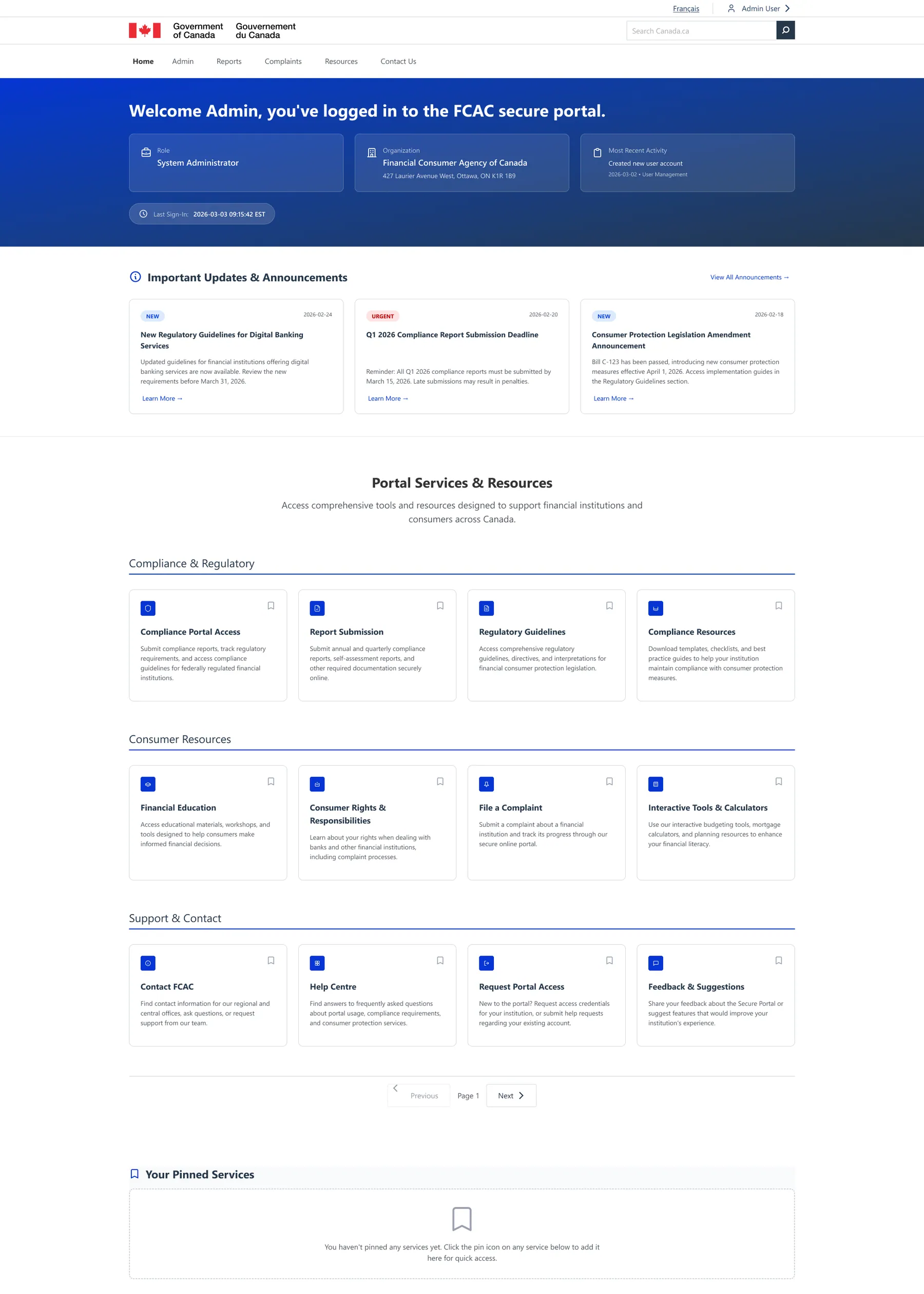Bookmark the Contact FCAC card
Image resolution: width=924 pixels, height=1294 pixels.
click(x=271, y=961)
